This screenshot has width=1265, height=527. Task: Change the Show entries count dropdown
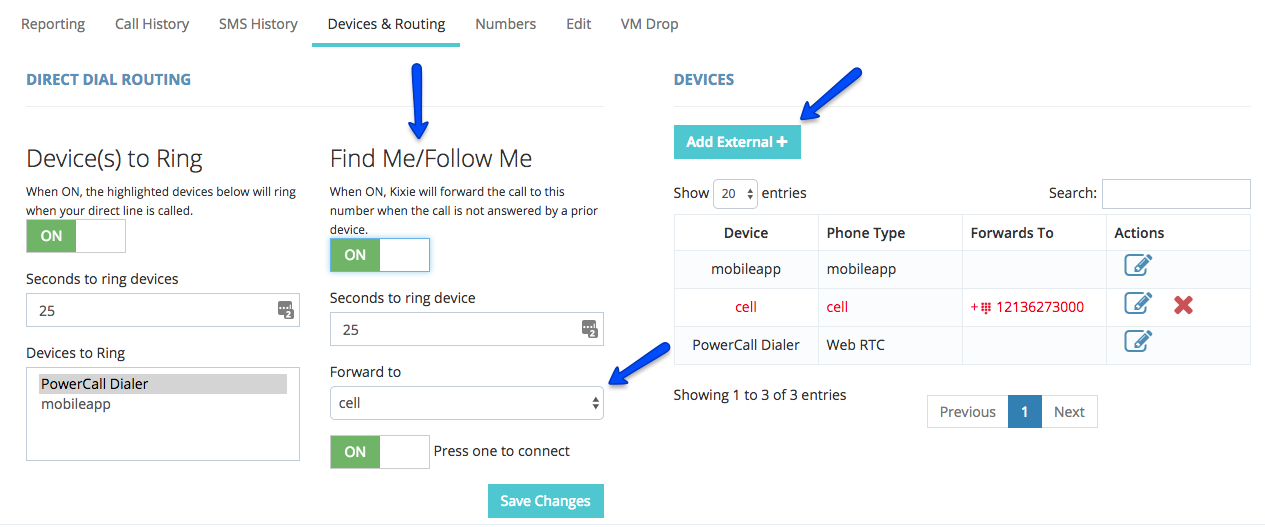pos(735,193)
